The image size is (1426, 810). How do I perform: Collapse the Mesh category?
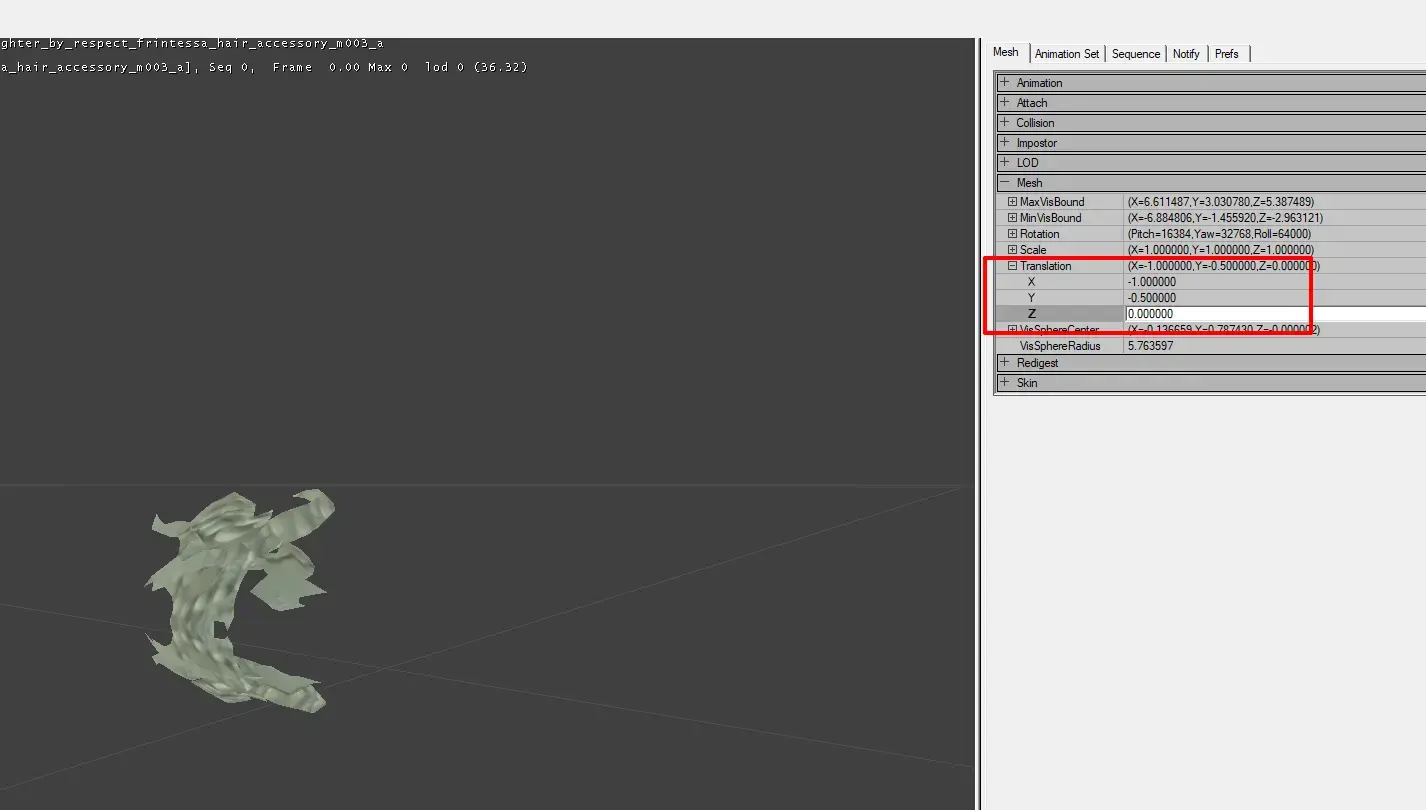tap(1005, 182)
